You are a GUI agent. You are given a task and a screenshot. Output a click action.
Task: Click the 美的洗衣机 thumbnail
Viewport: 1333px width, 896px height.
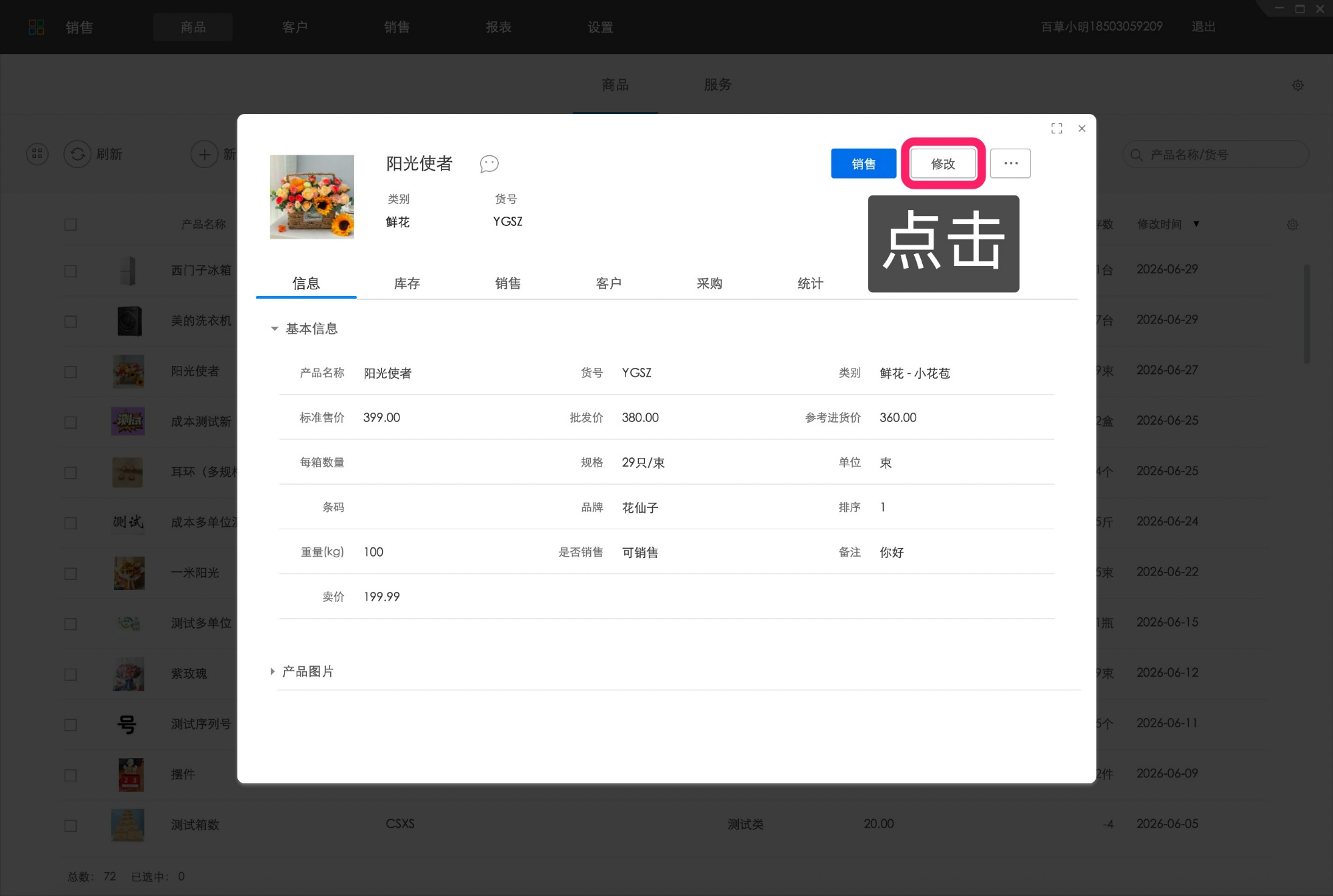click(x=129, y=321)
